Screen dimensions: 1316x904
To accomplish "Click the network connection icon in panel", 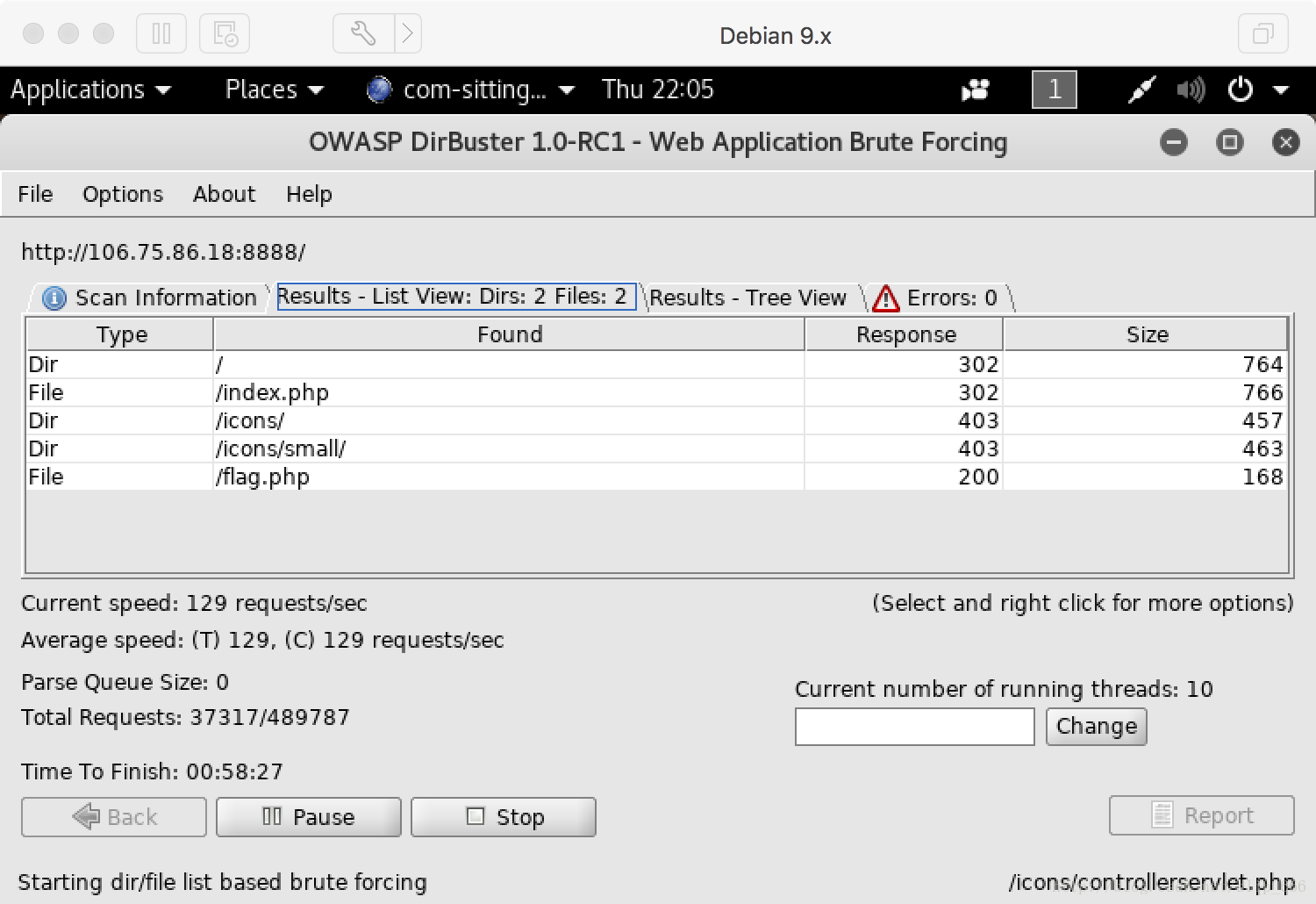I will pyautogui.click(x=1141, y=90).
